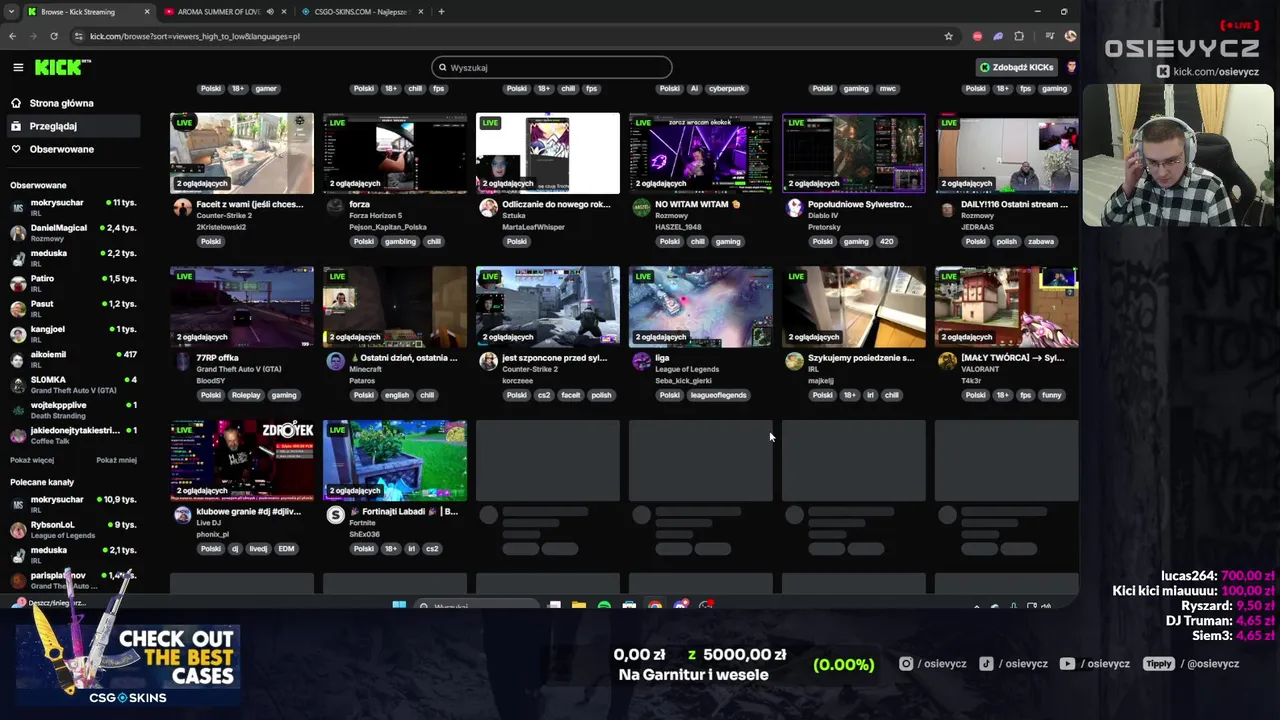
Task: Focus the Wyszukaj search field
Action: click(552, 67)
